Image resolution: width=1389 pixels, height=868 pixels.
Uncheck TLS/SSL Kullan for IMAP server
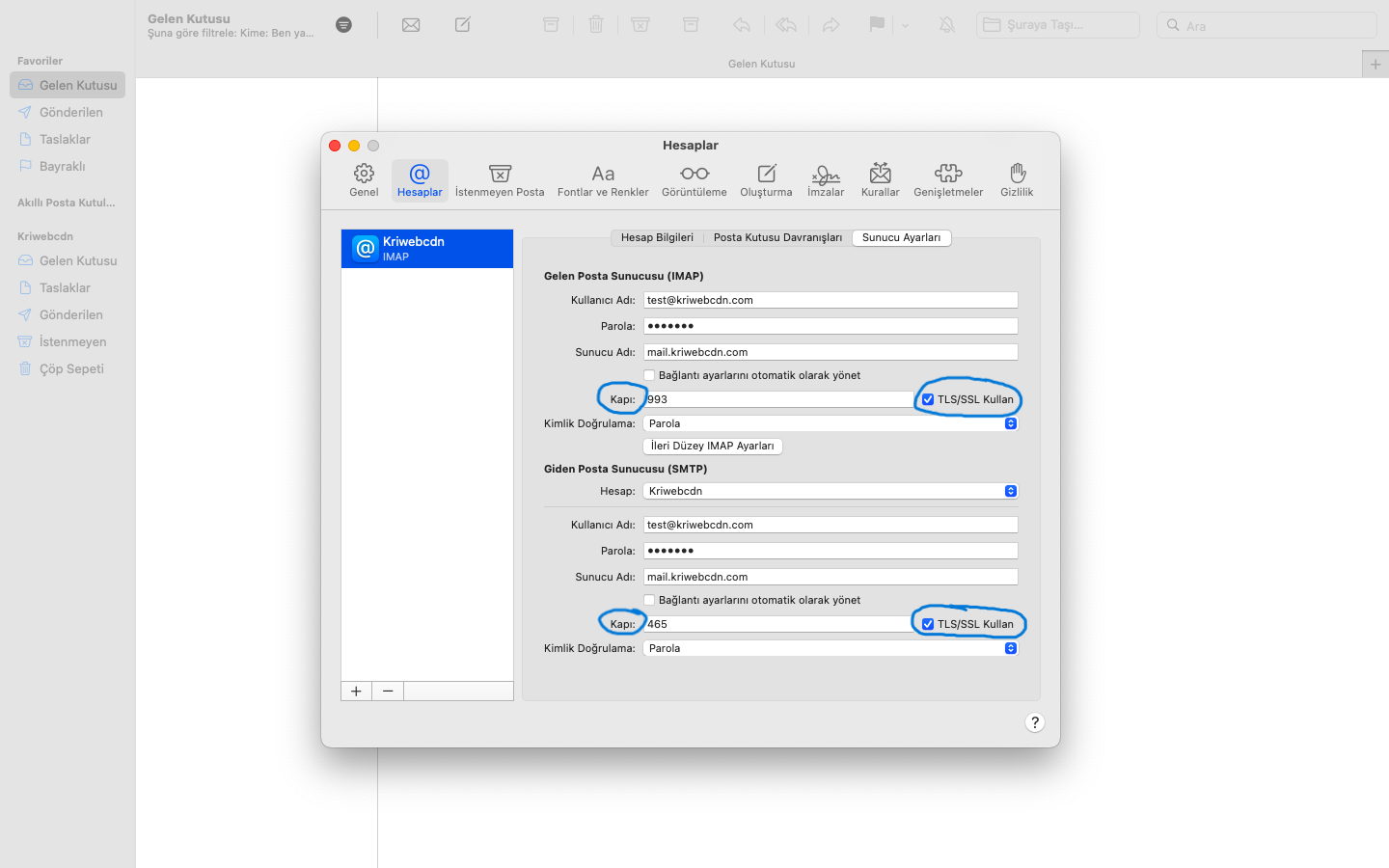[928, 399]
